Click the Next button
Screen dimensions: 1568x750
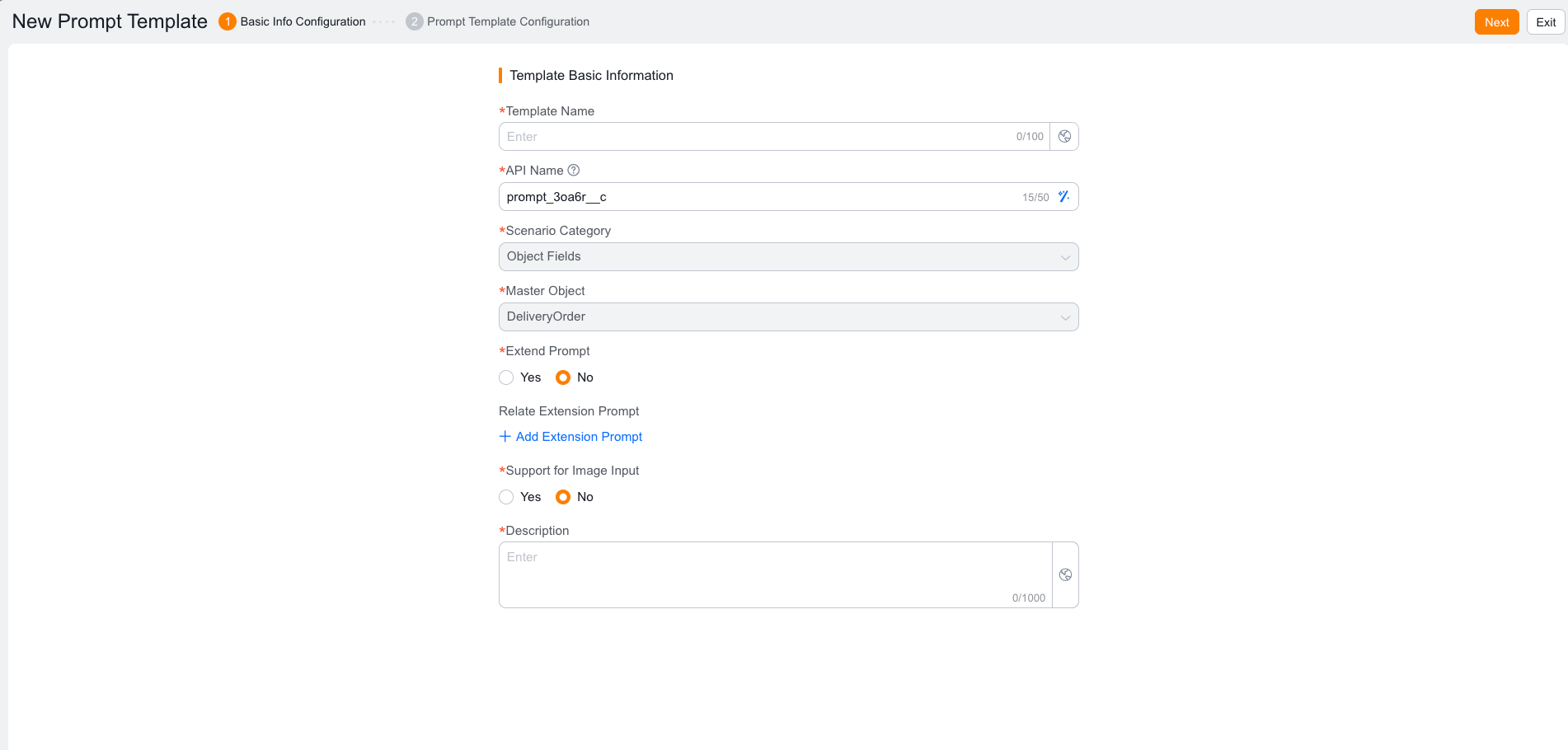pos(1496,22)
